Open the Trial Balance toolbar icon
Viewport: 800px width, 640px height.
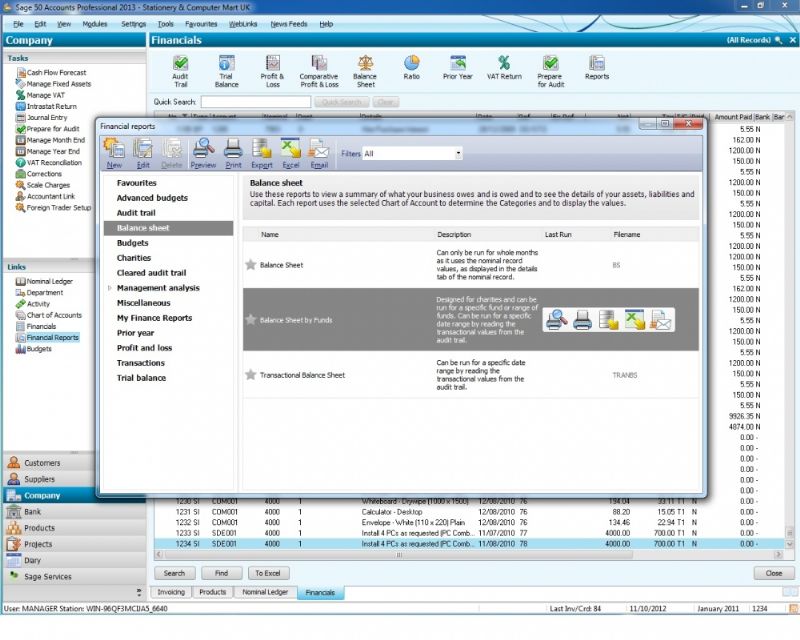click(226, 71)
